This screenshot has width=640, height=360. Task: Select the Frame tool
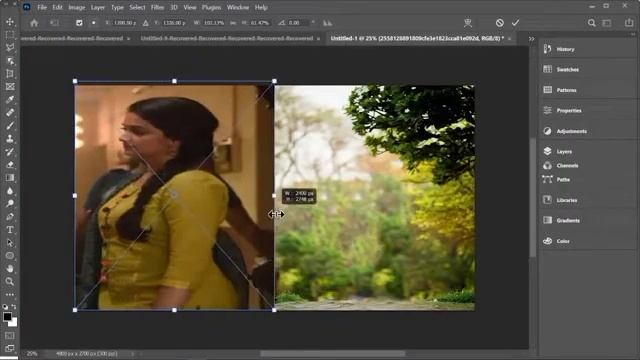pyautogui.click(x=10, y=87)
